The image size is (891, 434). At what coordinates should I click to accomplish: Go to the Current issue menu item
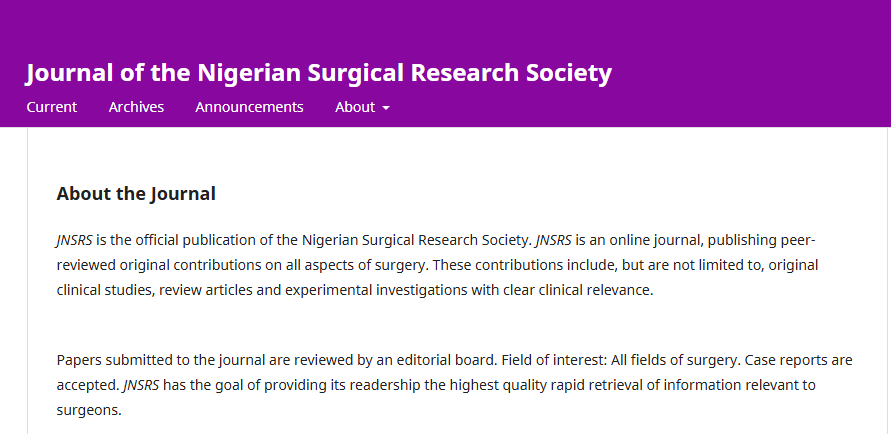[52, 107]
